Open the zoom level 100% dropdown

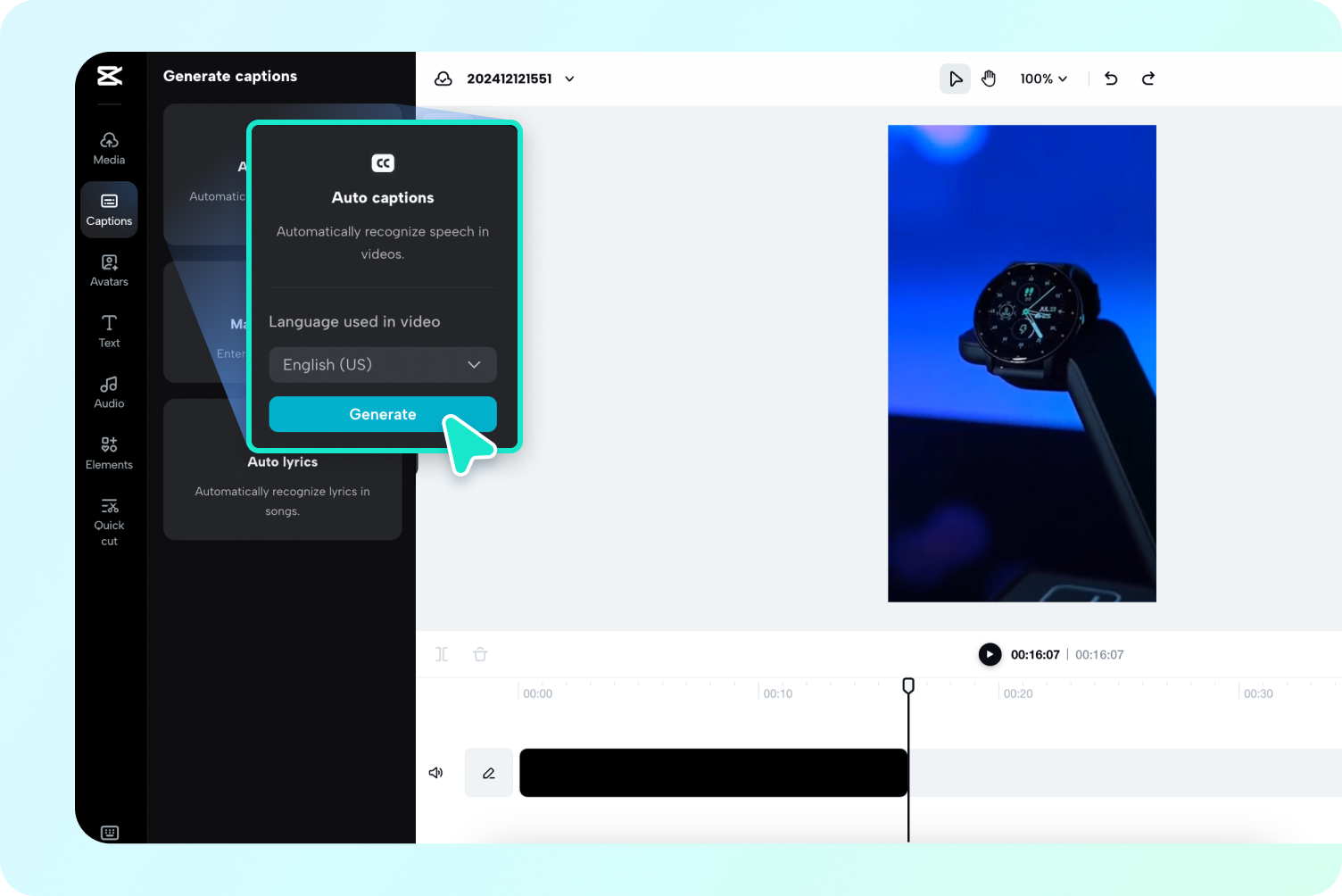(x=1043, y=79)
